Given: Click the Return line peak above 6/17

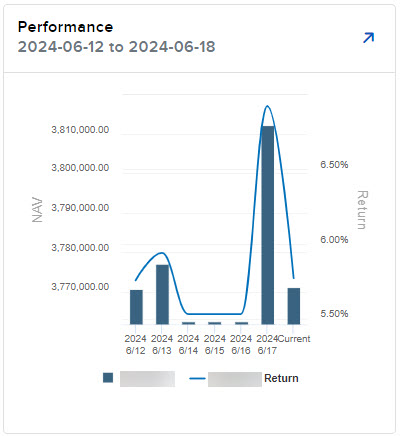Looking at the screenshot, I should (267, 106).
